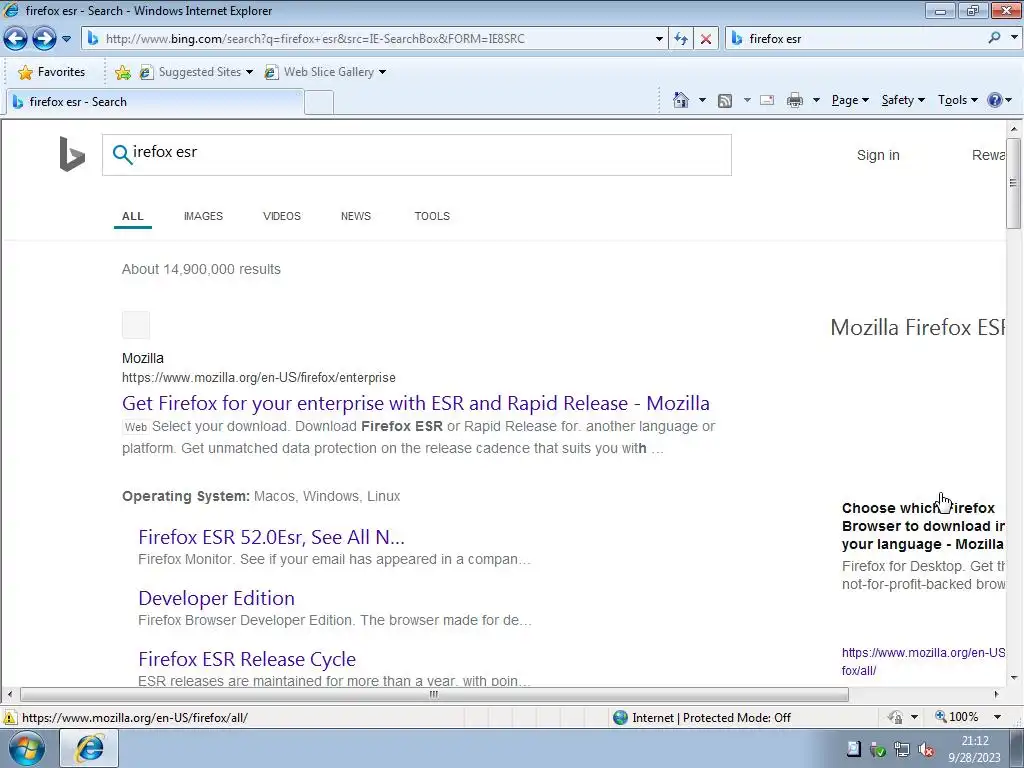Click the magnifier search icon in toolbar

(994, 38)
